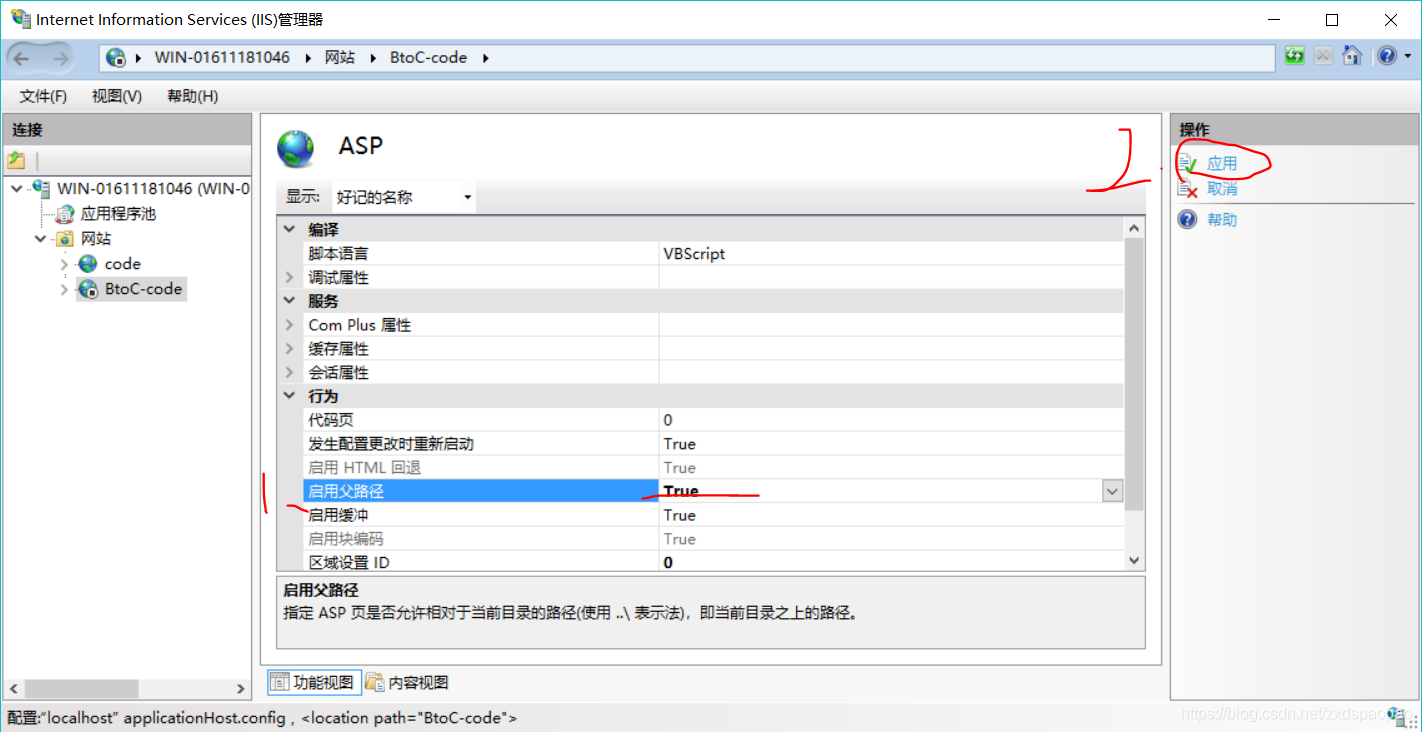Expand the 调试属性 property group
This screenshot has width=1422, height=732.
pos(289,277)
